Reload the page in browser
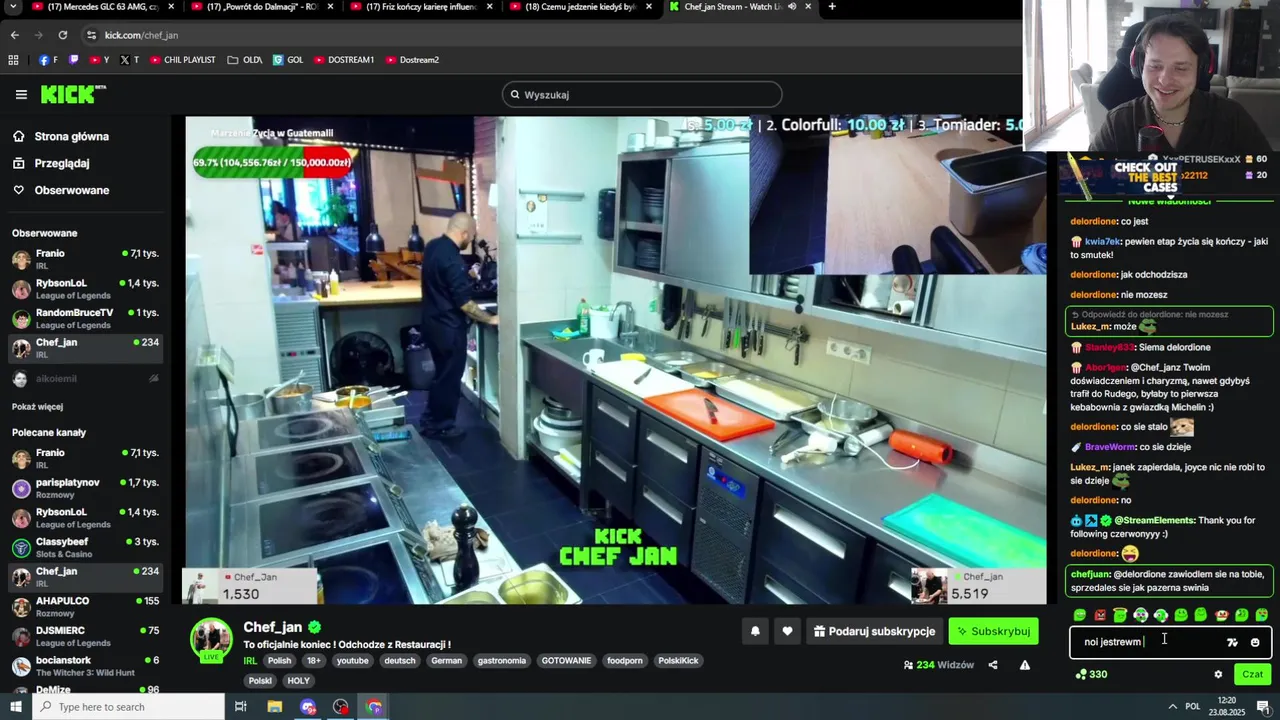This screenshot has width=1280, height=720. point(63,35)
